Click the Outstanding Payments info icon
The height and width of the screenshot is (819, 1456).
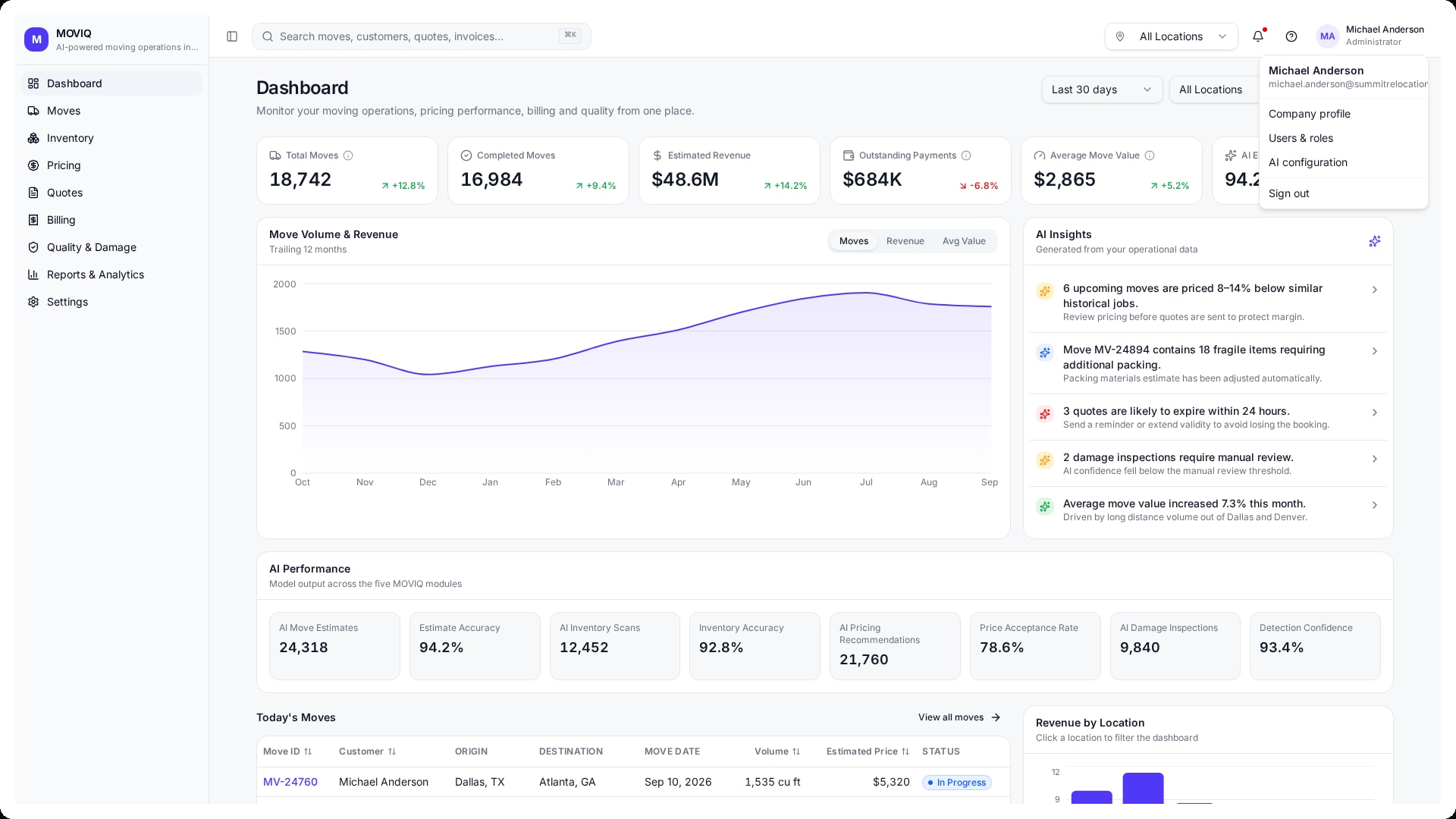(966, 155)
